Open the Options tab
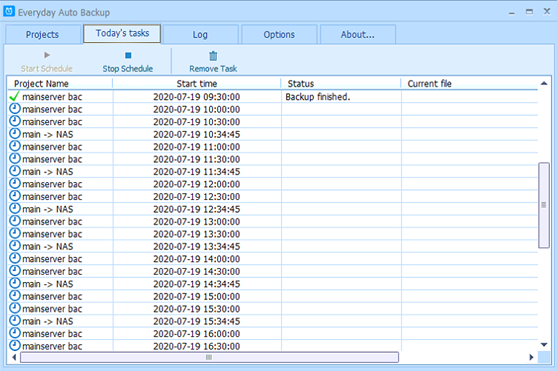The height and width of the screenshot is (371, 557). click(279, 34)
